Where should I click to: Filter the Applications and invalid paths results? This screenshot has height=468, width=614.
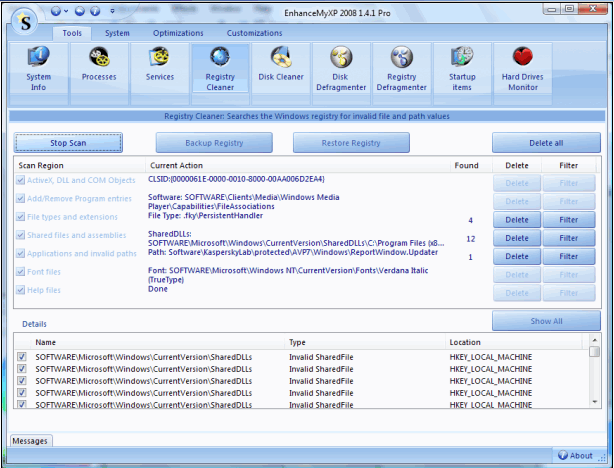(569, 257)
